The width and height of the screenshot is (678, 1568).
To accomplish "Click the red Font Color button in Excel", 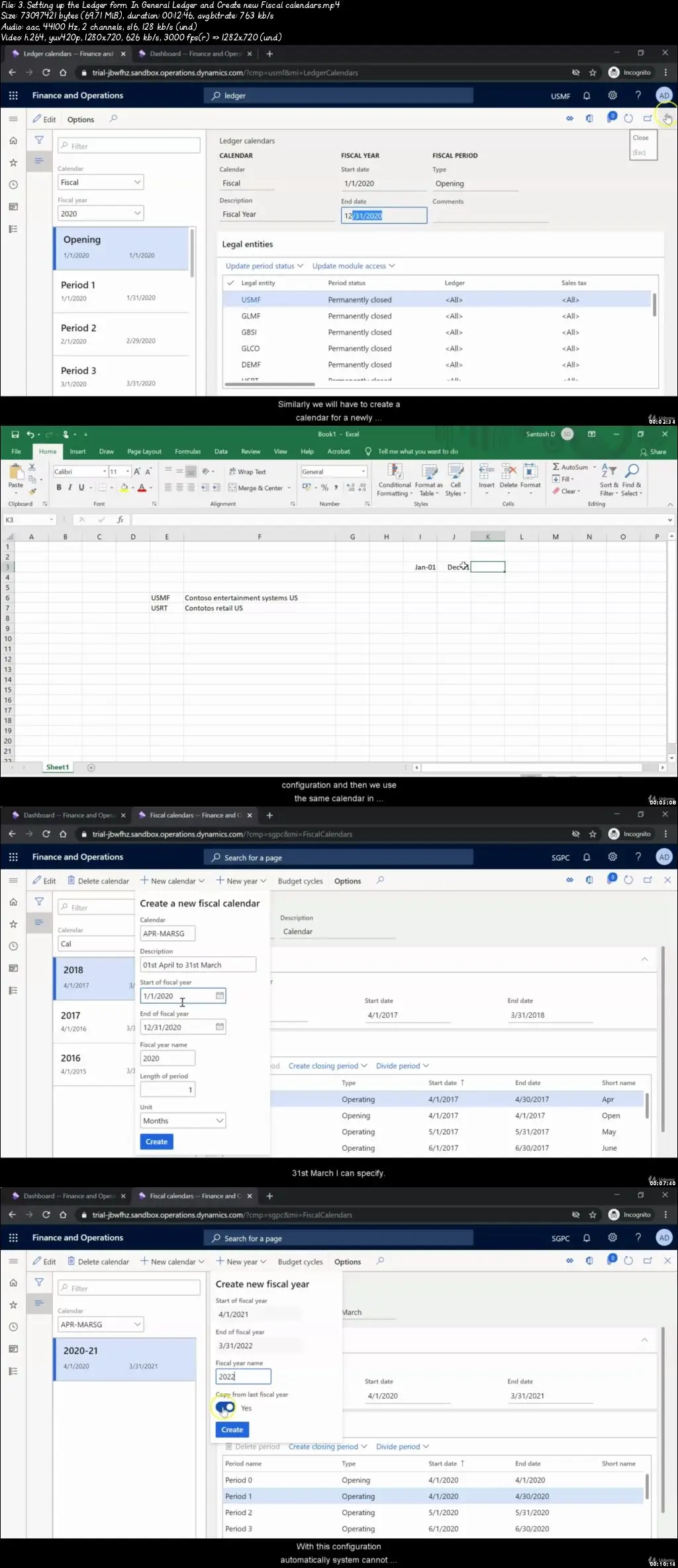I will pos(142,488).
